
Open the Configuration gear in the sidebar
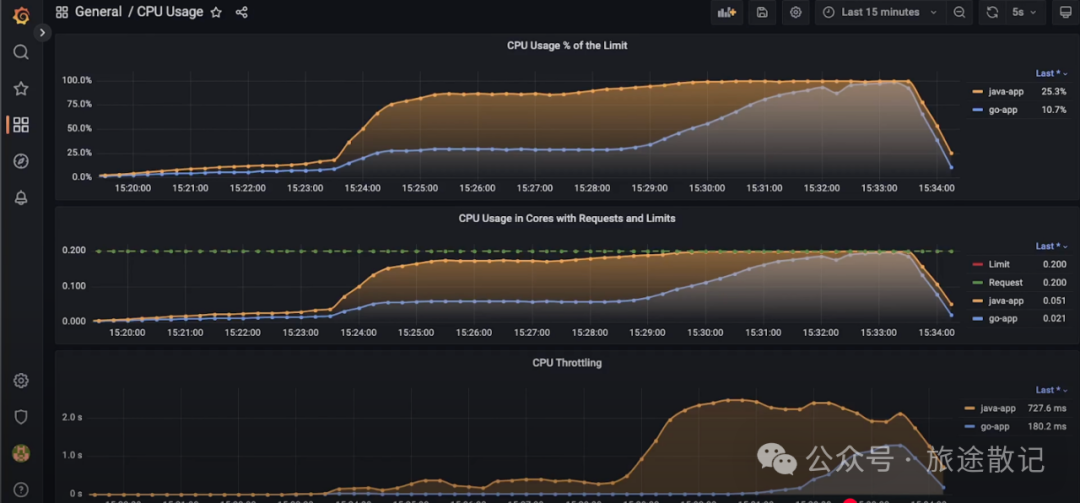[x=21, y=380]
